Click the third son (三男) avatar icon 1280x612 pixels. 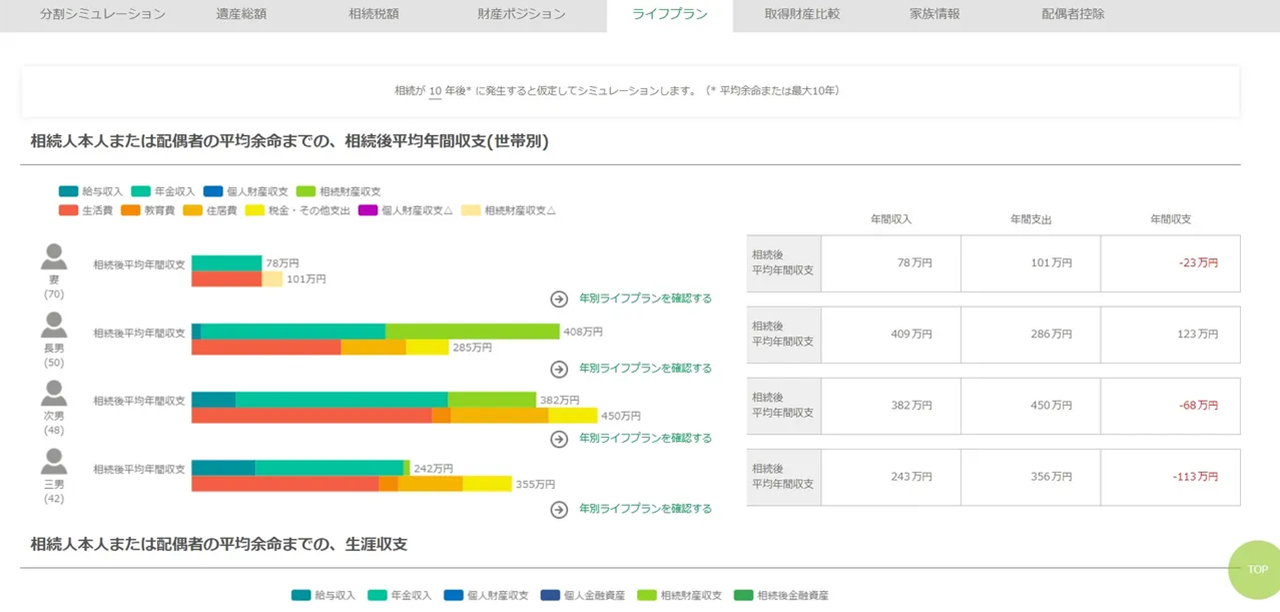(54, 462)
